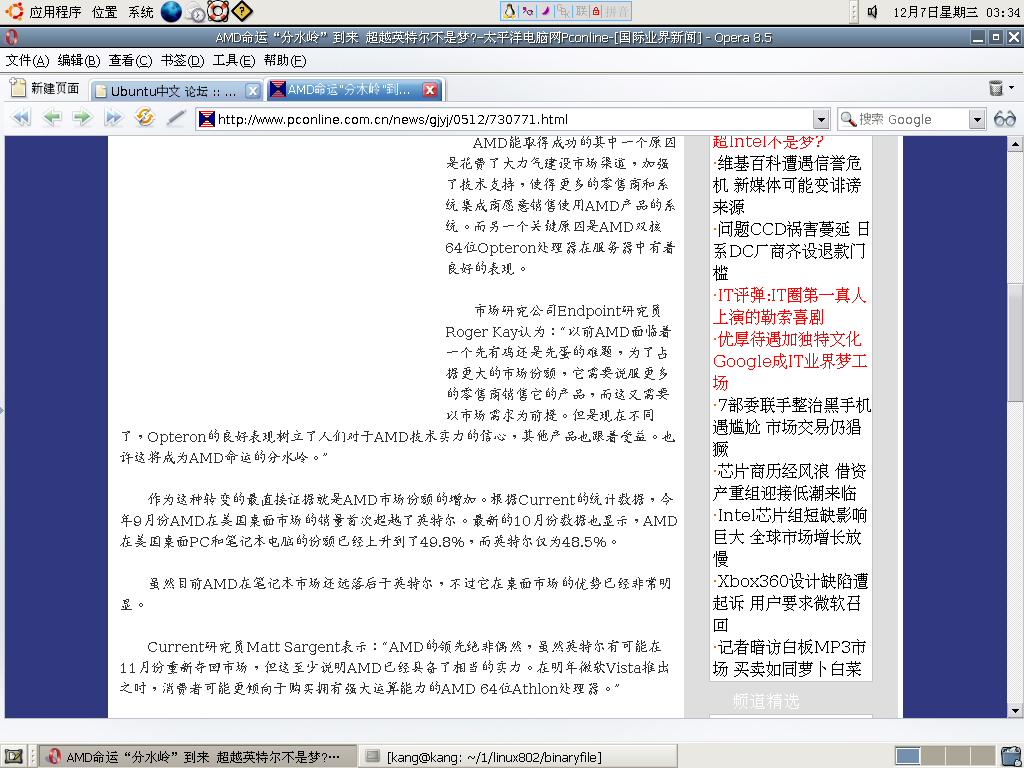This screenshot has width=1024, height=768.
Task: Open the 查看(C) menu
Action: (x=130, y=61)
